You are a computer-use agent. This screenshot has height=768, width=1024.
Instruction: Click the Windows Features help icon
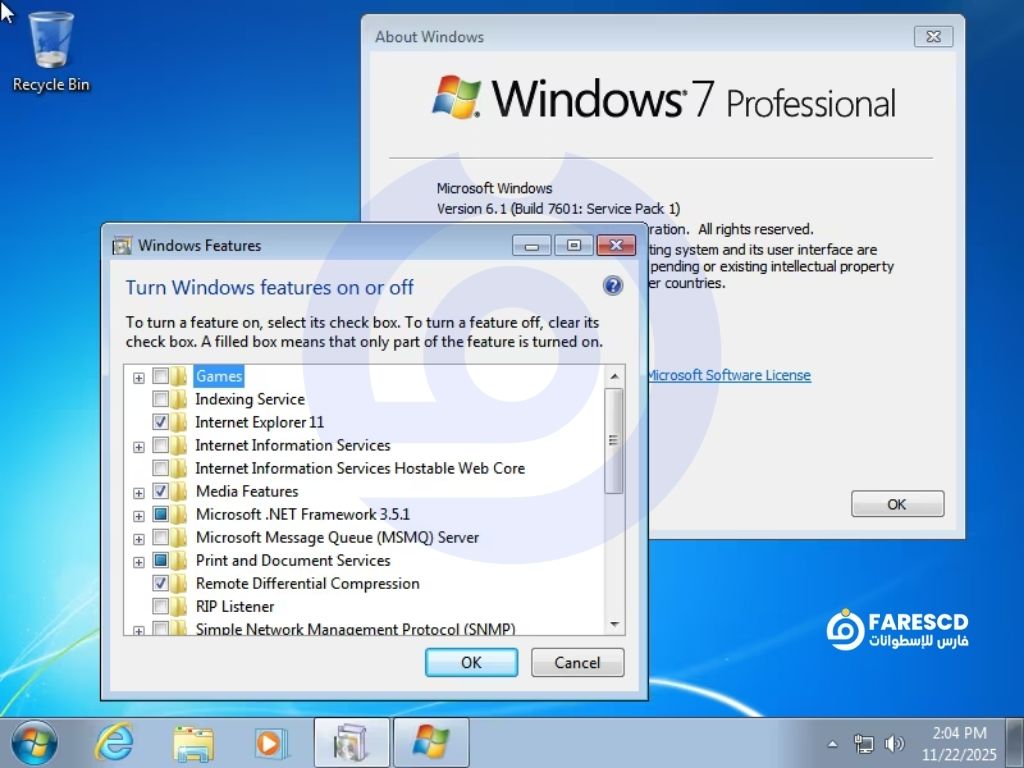(613, 287)
